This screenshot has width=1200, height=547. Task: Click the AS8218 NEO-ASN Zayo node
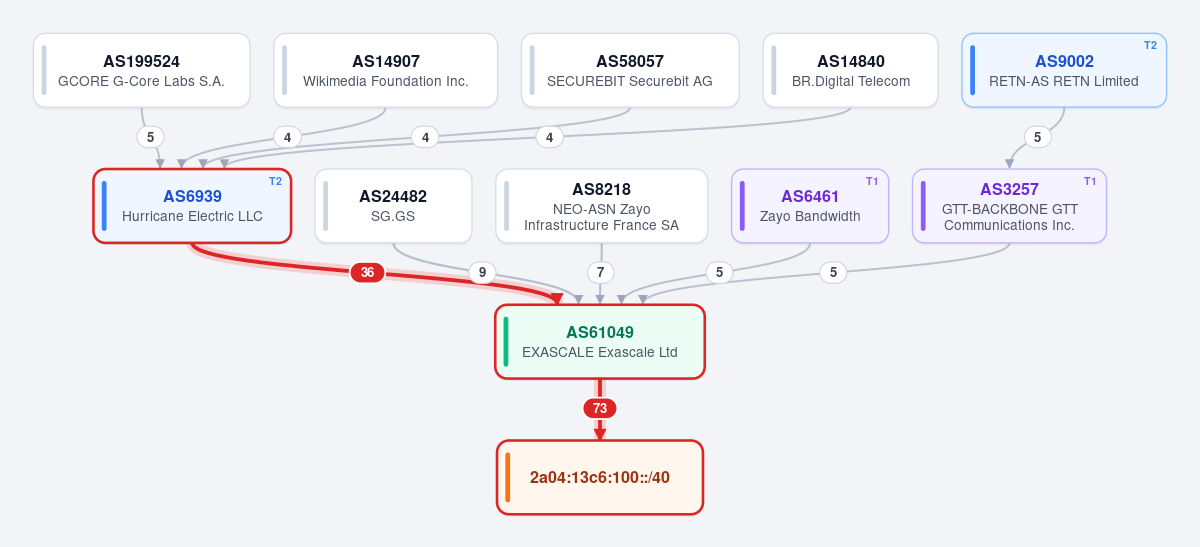click(602, 206)
